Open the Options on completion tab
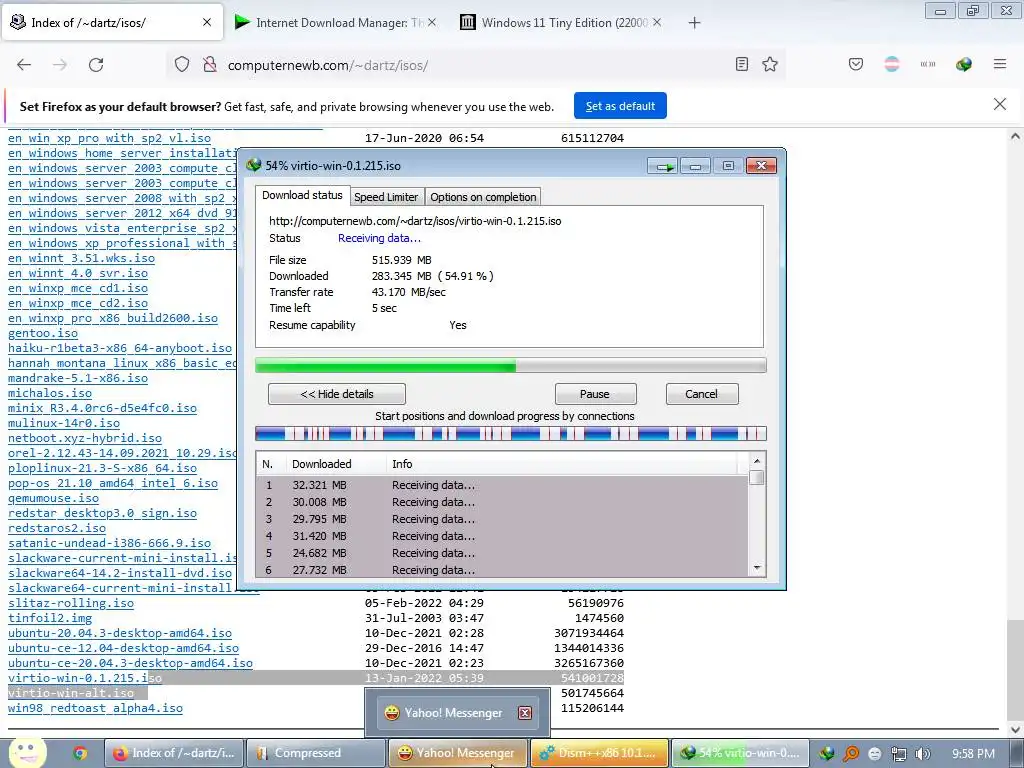This screenshot has width=1024, height=768. click(483, 197)
